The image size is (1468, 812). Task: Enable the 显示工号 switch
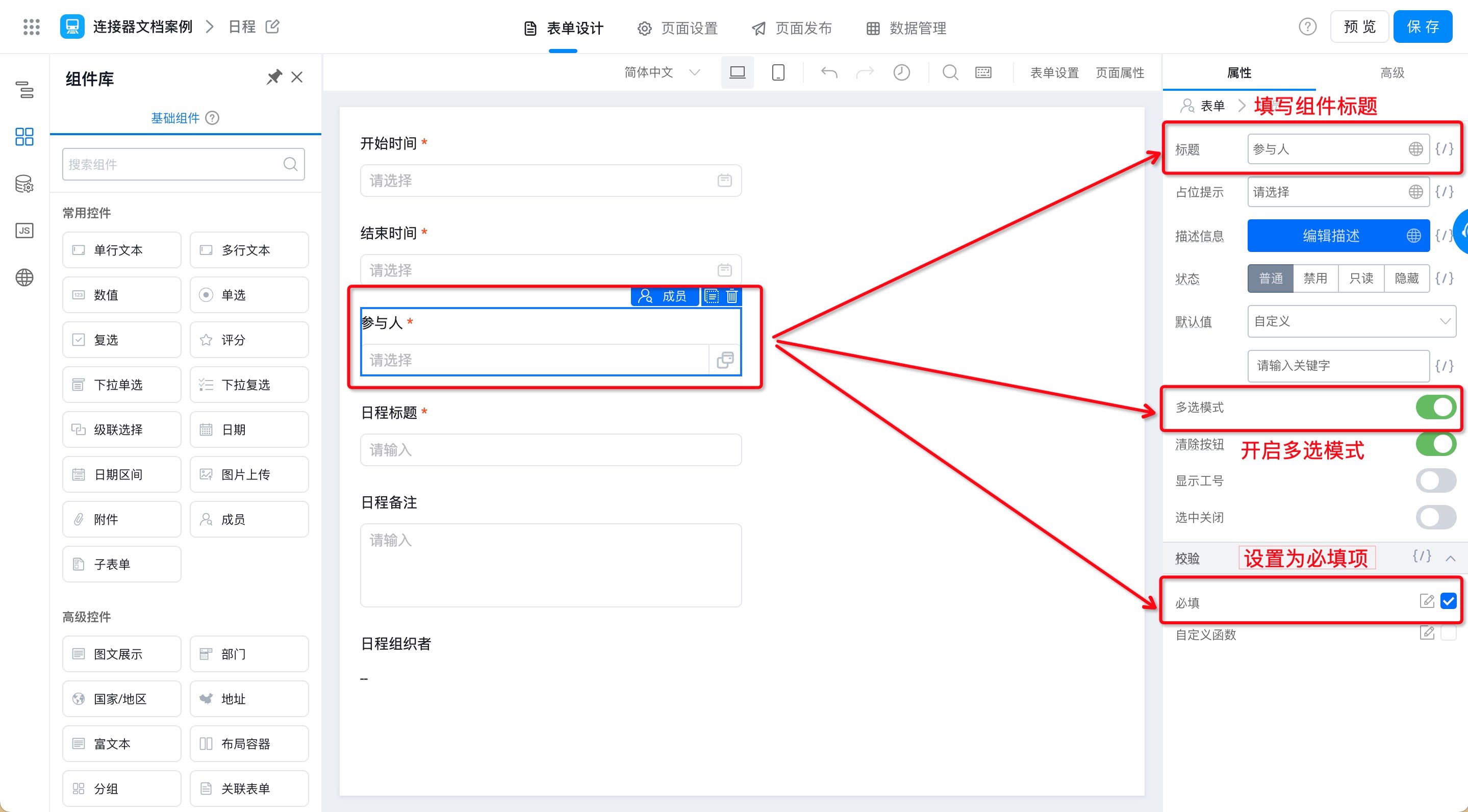tap(1435, 481)
